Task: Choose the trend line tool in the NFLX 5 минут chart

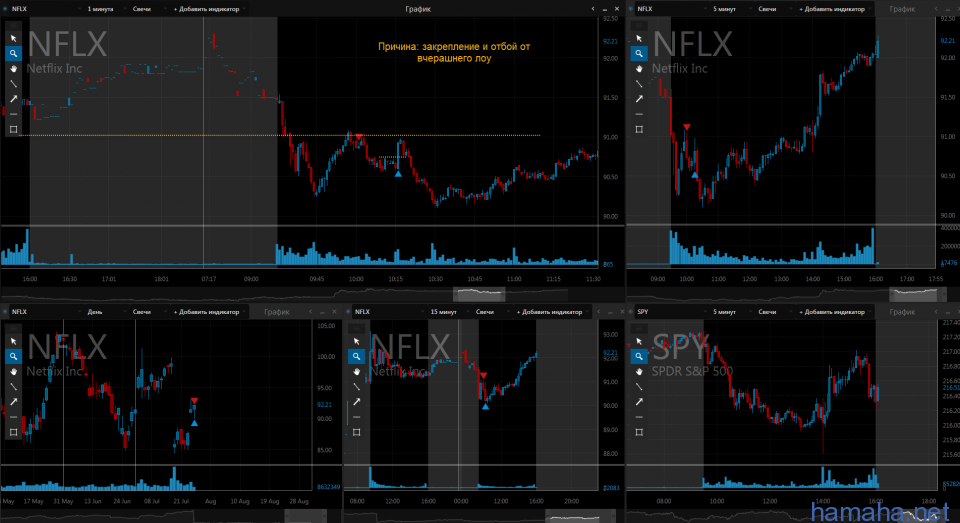Action: [x=639, y=84]
